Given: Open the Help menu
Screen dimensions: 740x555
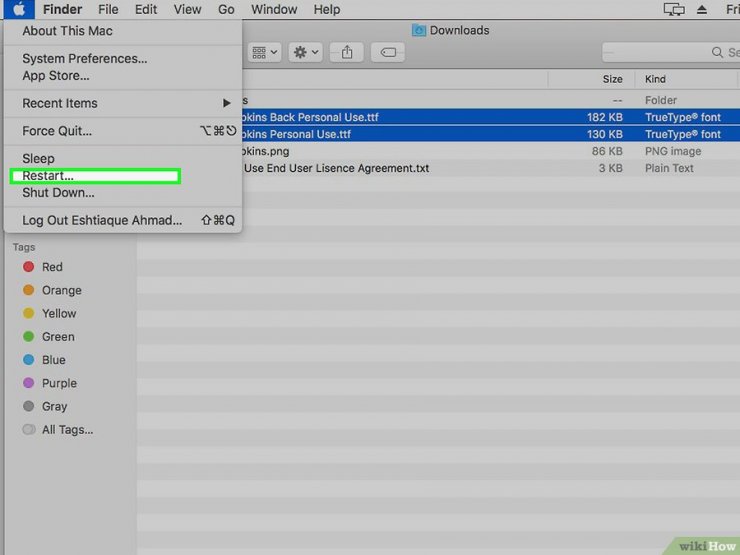Looking at the screenshot, I should (x=327, y=9).
